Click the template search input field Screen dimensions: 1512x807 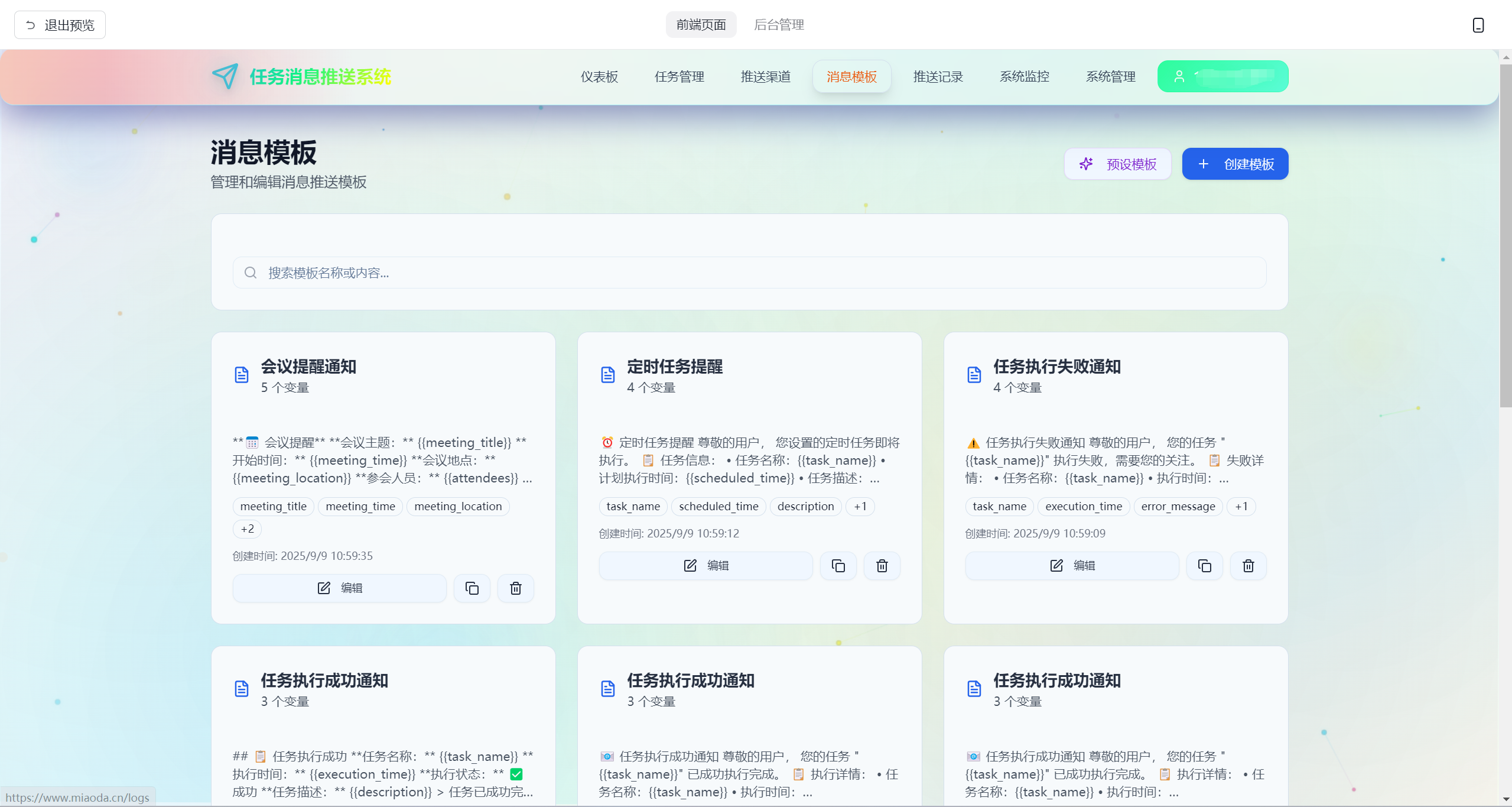tap(749, 273)
